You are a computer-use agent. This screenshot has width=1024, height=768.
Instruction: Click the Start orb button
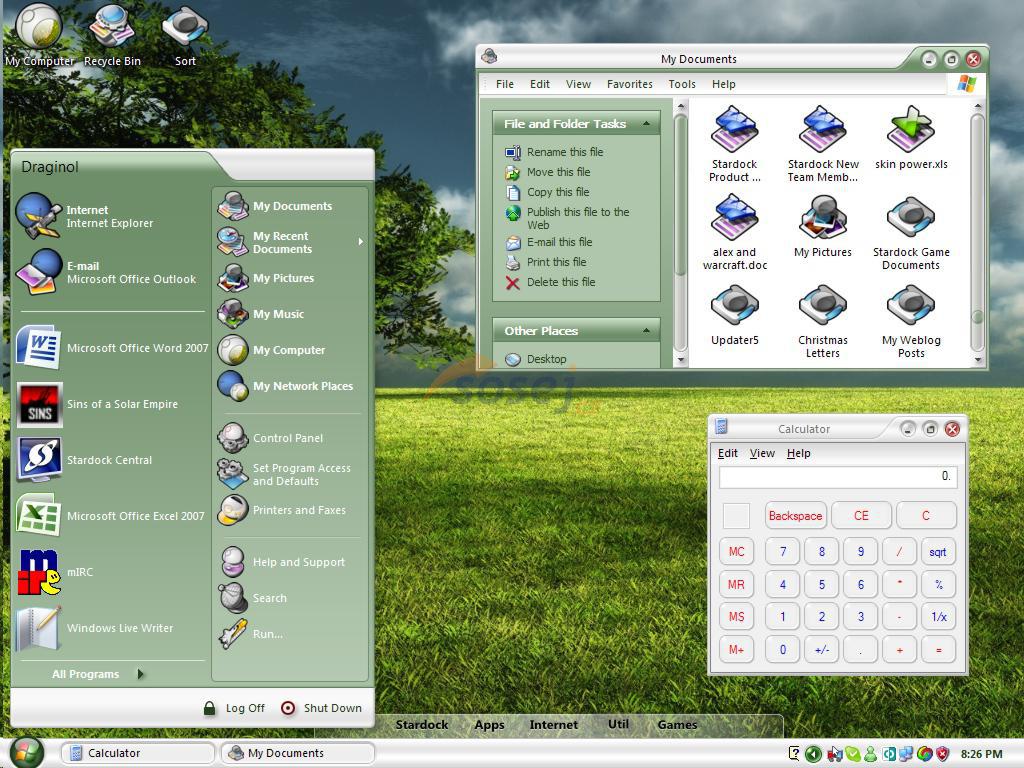point(26,753)
